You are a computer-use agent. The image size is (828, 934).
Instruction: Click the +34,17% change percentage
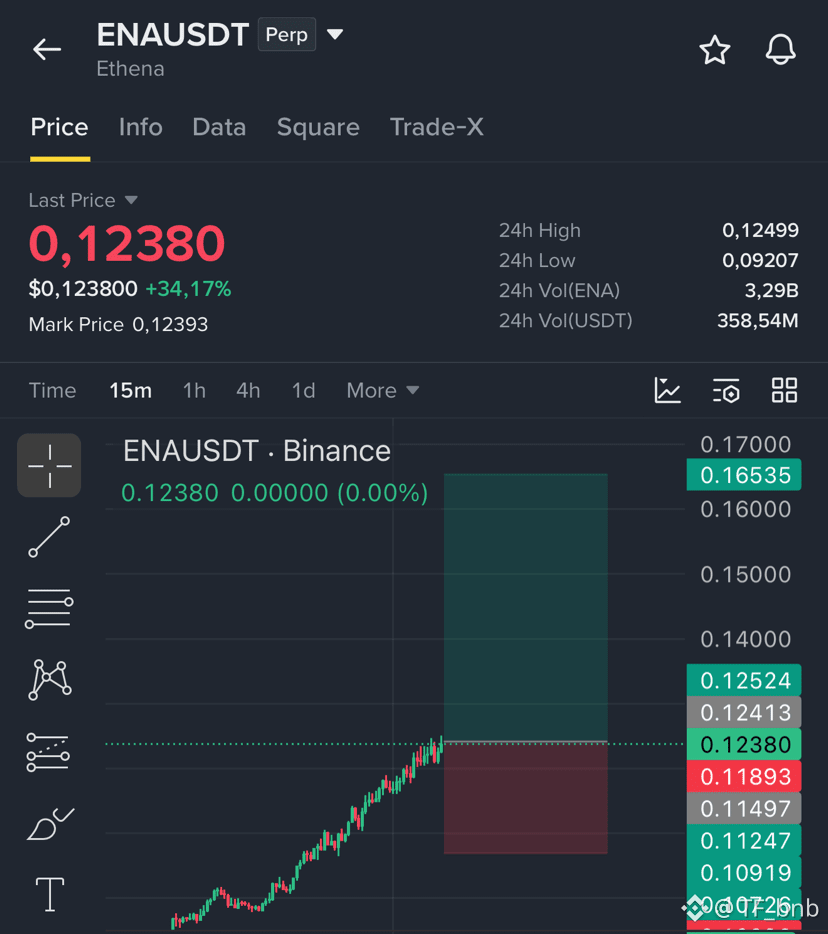pos(188,289)
